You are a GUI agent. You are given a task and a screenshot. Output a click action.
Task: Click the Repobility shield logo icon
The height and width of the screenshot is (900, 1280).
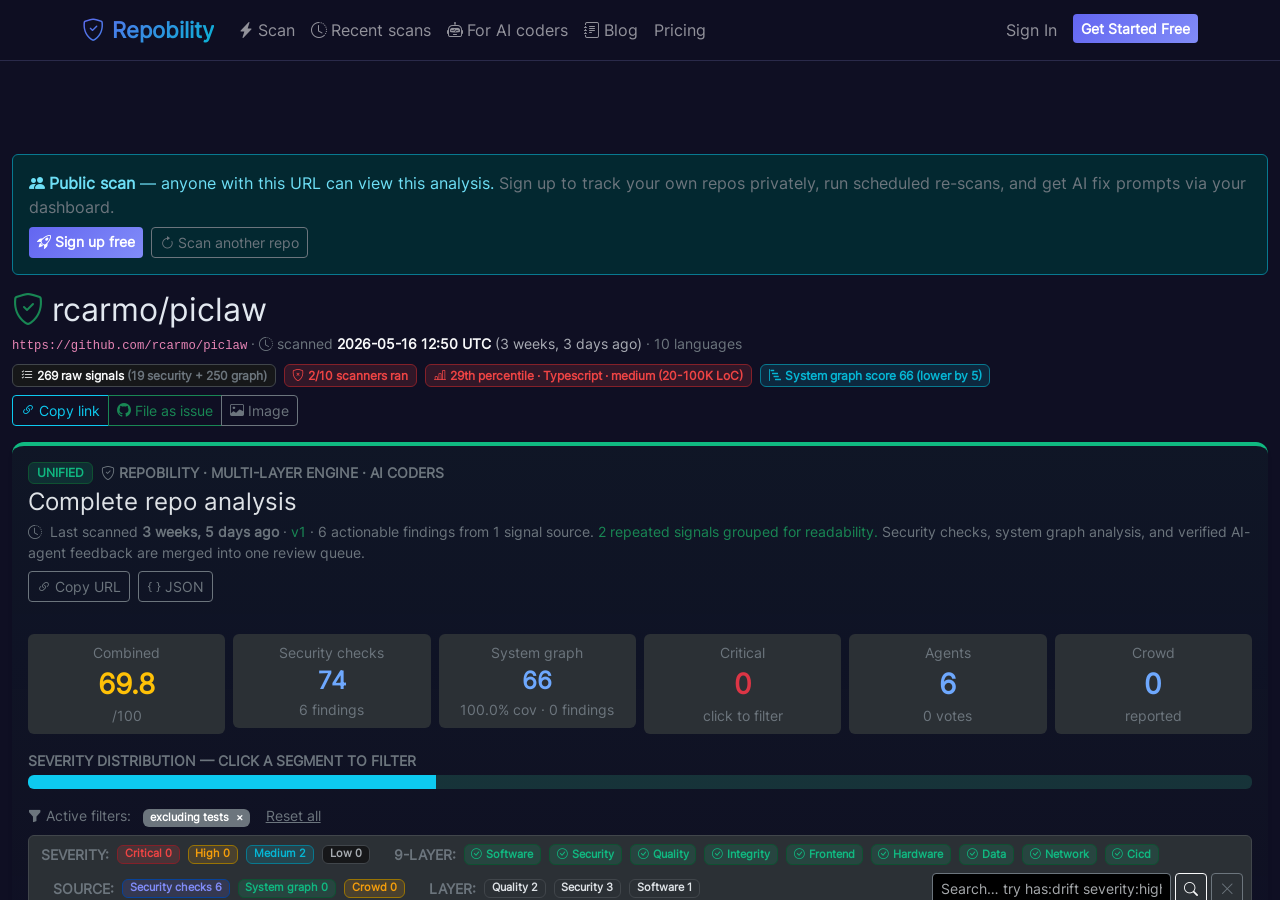pyautogui.click(x=93, y=30)
